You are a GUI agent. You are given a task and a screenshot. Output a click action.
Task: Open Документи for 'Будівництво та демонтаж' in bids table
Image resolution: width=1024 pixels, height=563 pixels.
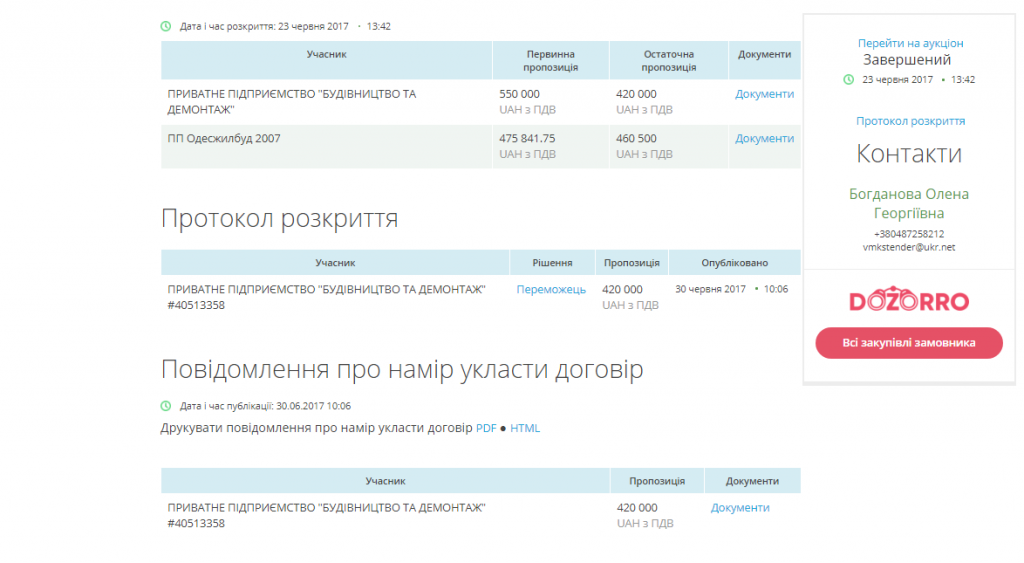tap(764, 94)
